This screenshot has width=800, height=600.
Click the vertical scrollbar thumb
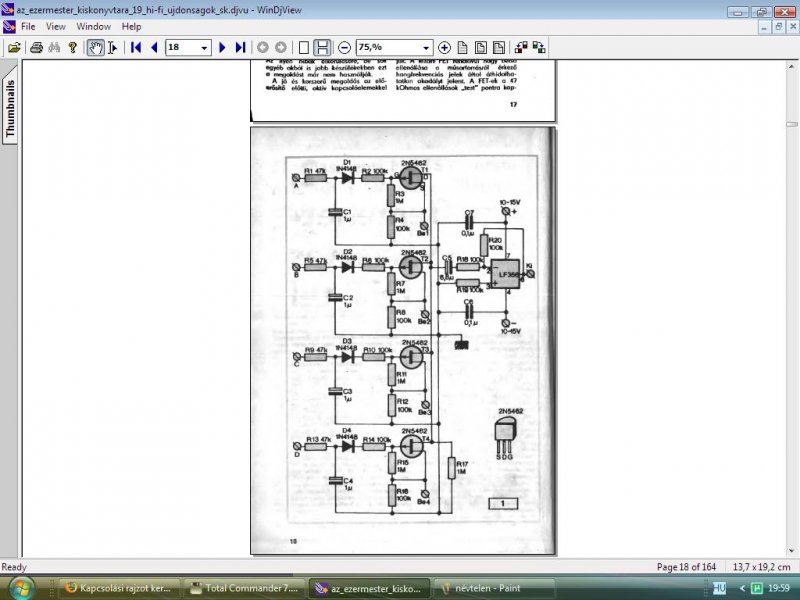pos(792,124)
